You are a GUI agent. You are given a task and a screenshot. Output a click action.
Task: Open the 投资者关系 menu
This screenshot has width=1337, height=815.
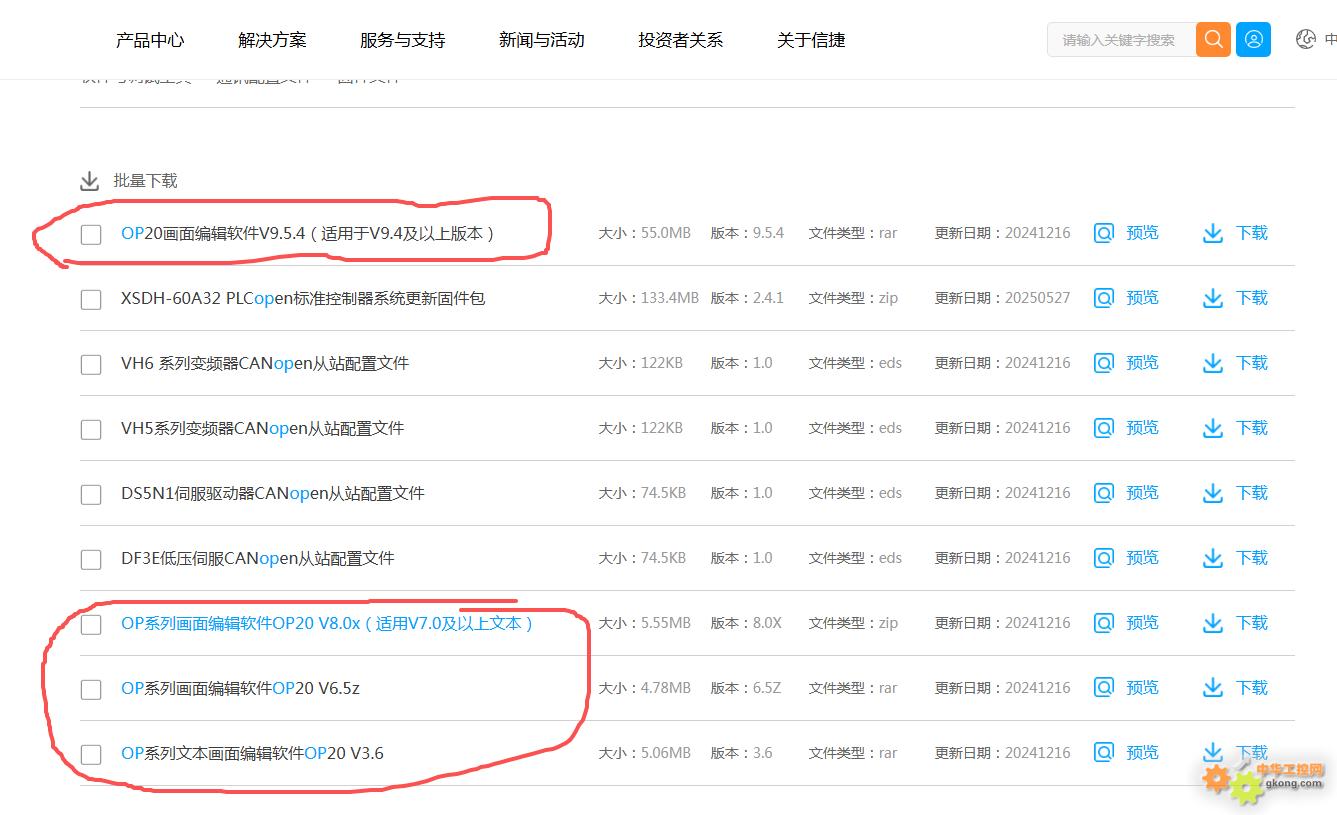coord(680,40)
